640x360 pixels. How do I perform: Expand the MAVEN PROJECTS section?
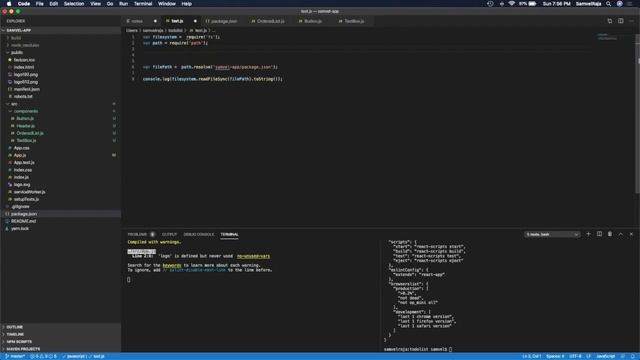(60, 349)
